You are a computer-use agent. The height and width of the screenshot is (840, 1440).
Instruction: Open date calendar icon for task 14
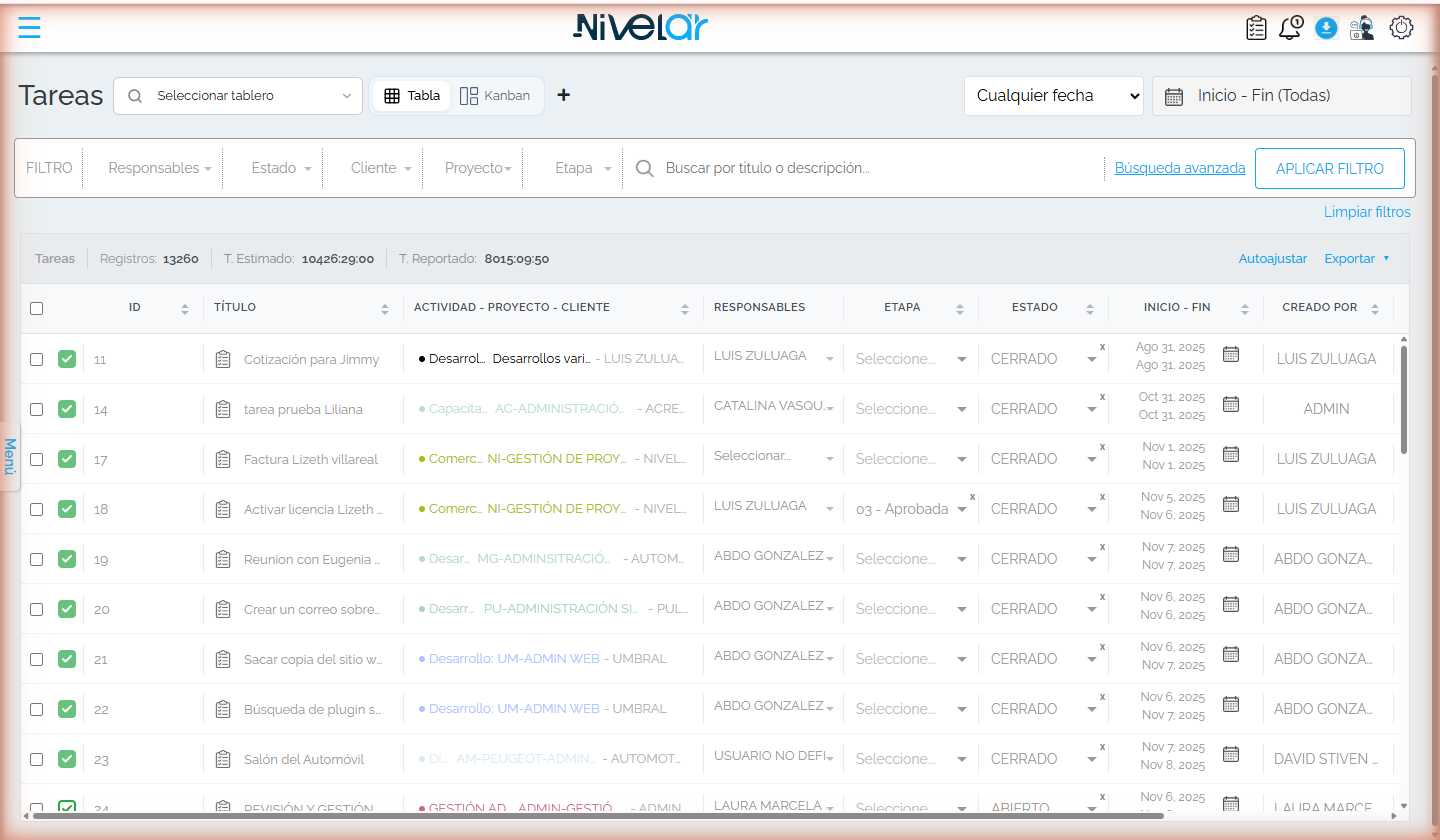click(x=1231, y=404)
